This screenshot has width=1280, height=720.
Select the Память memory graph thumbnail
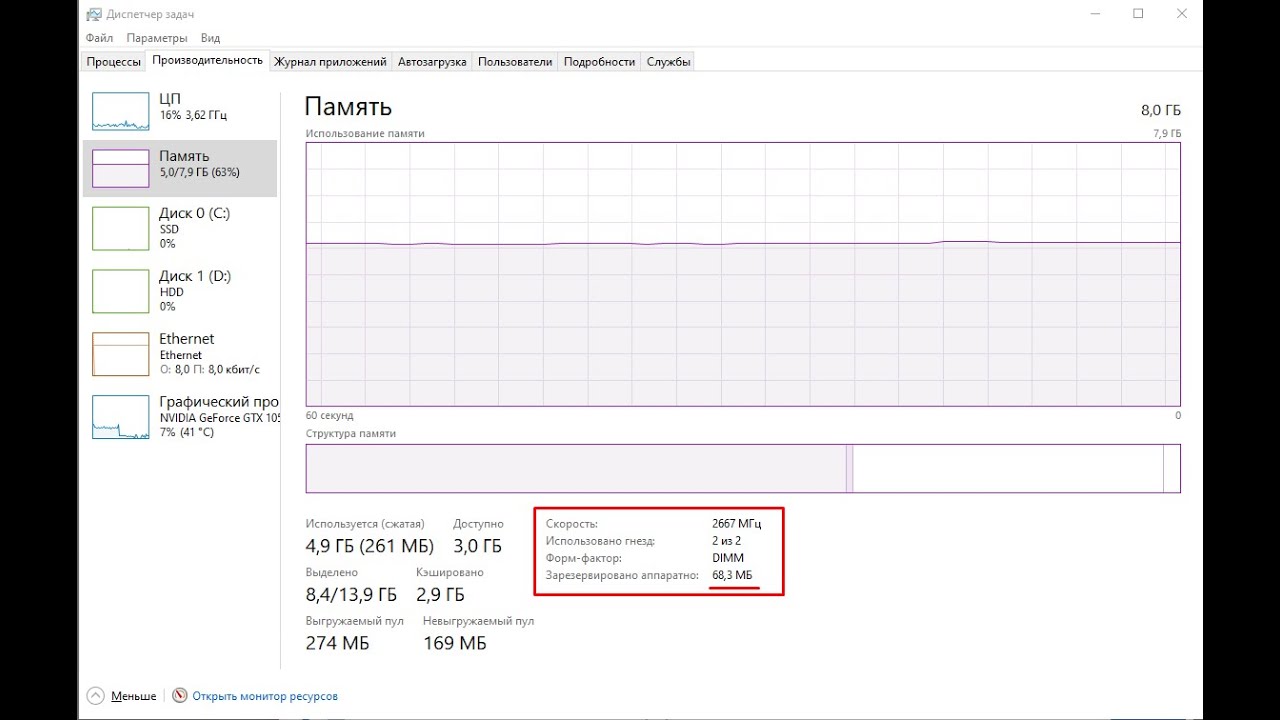(x=120, y=168)
